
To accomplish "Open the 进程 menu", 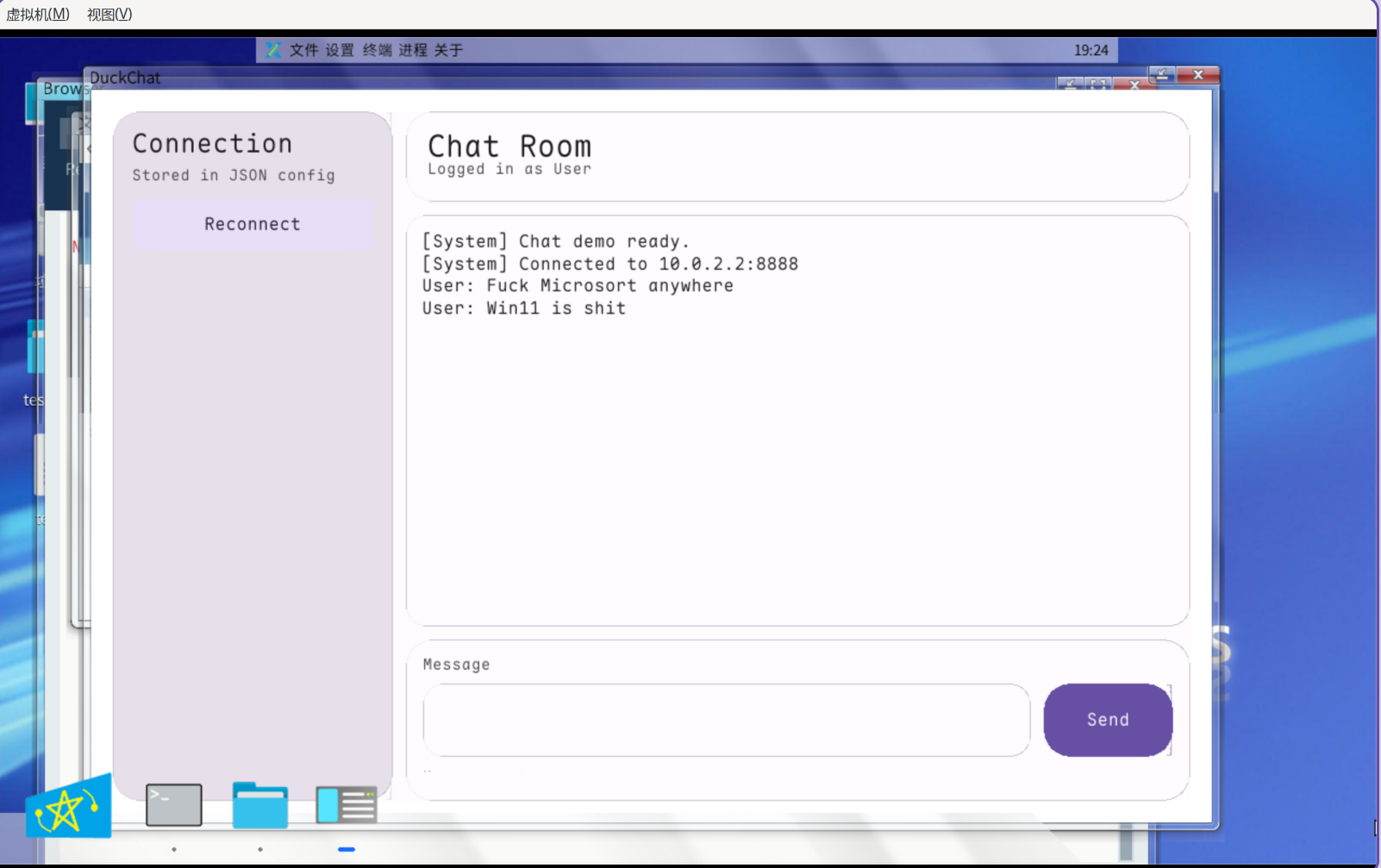I will (x=413, y=50).
